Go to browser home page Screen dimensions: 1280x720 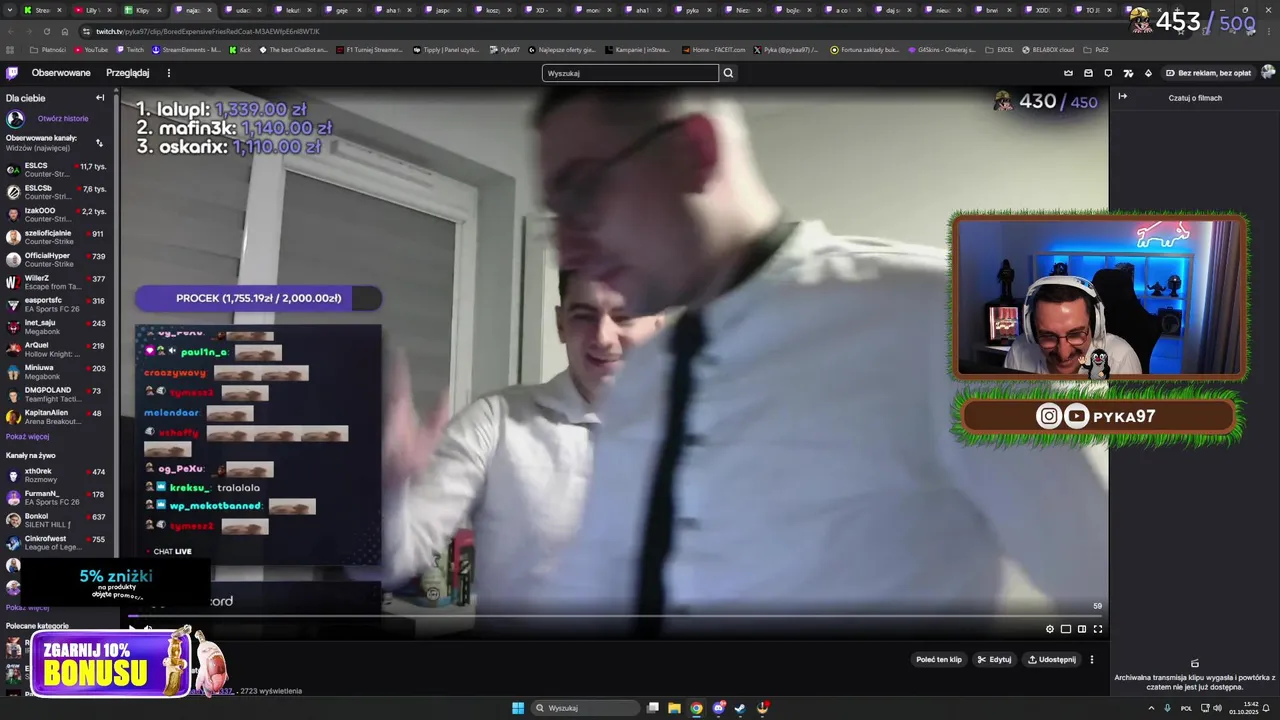[65, 31]
